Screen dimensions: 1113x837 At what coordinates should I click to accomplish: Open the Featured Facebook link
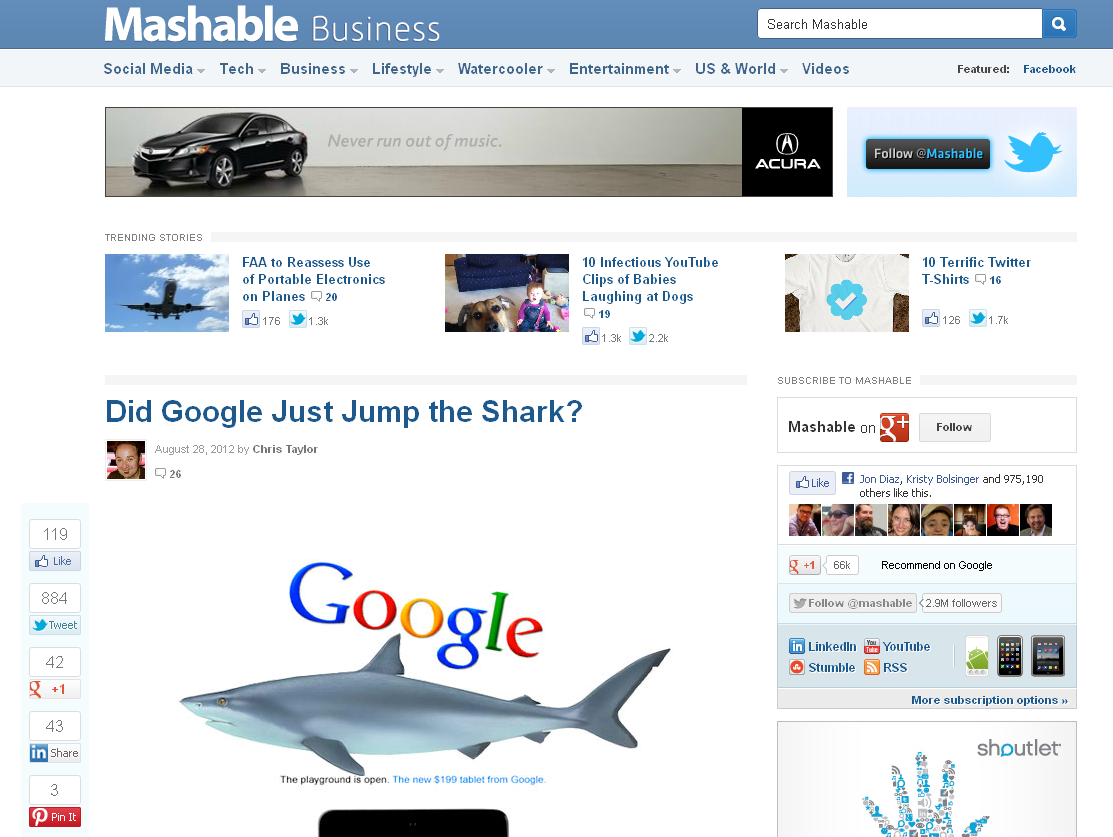(x=1049, y=69)
